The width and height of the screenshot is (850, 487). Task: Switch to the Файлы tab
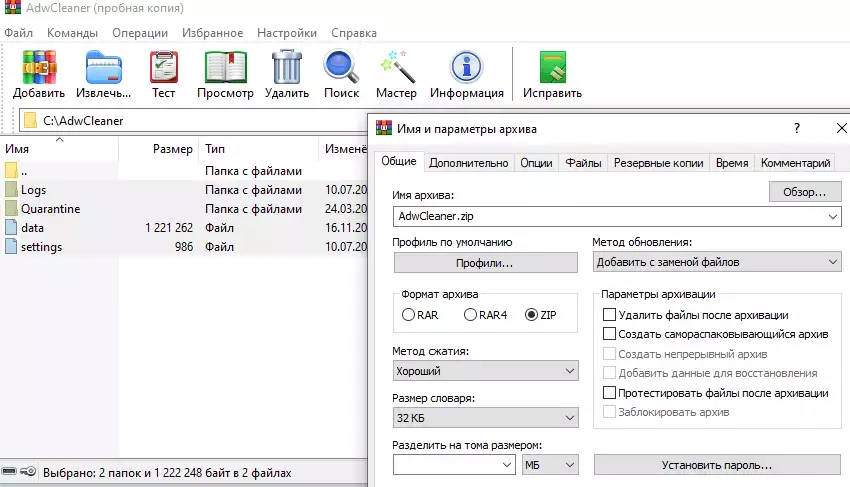(x=583, y=163)
